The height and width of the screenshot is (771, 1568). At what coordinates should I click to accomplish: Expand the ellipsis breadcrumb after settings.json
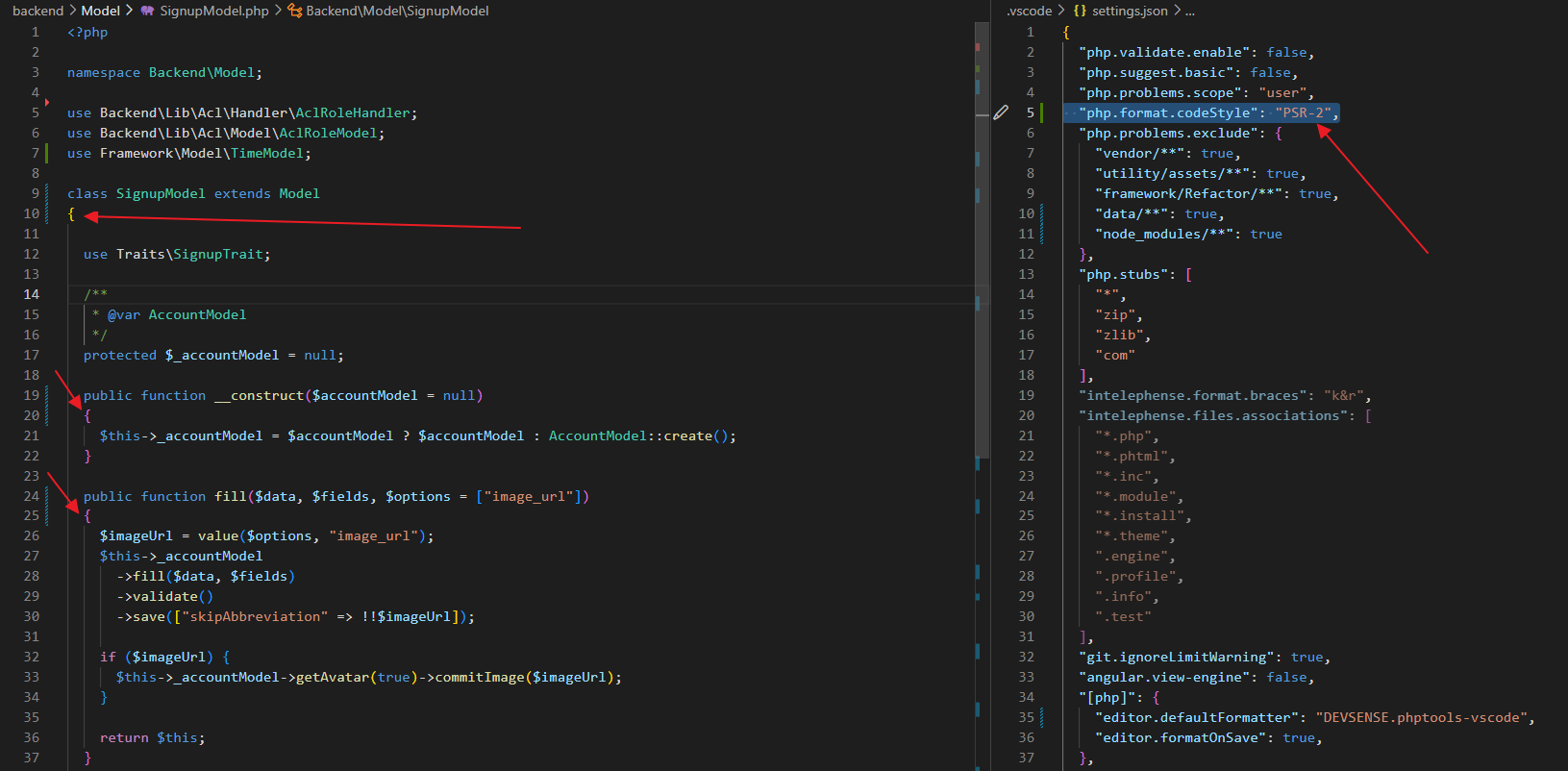click(1190, 11)
